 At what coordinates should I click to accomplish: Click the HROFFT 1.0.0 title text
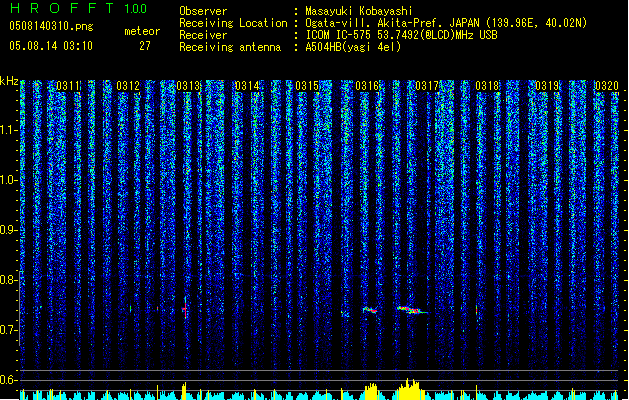[79, 8]
